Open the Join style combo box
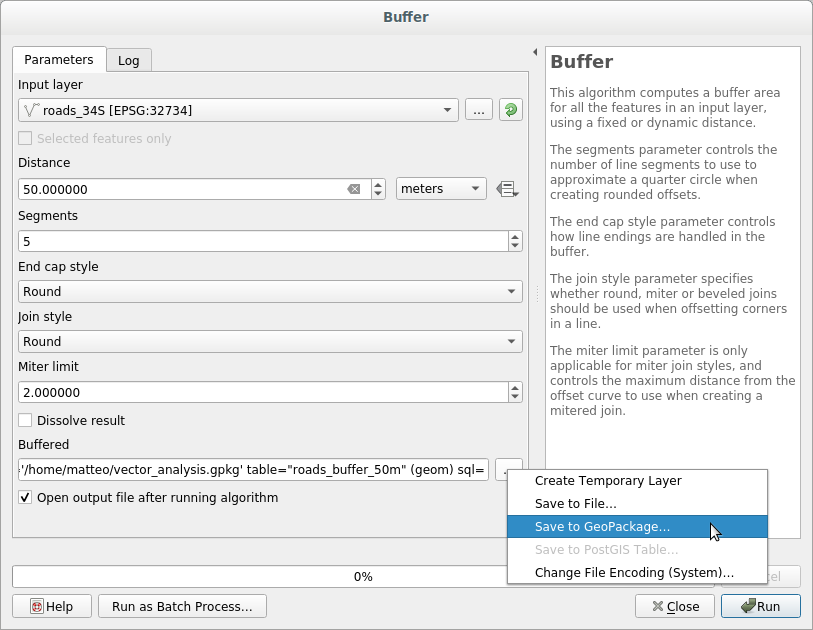The image size is (813, 630). (270, 341)
